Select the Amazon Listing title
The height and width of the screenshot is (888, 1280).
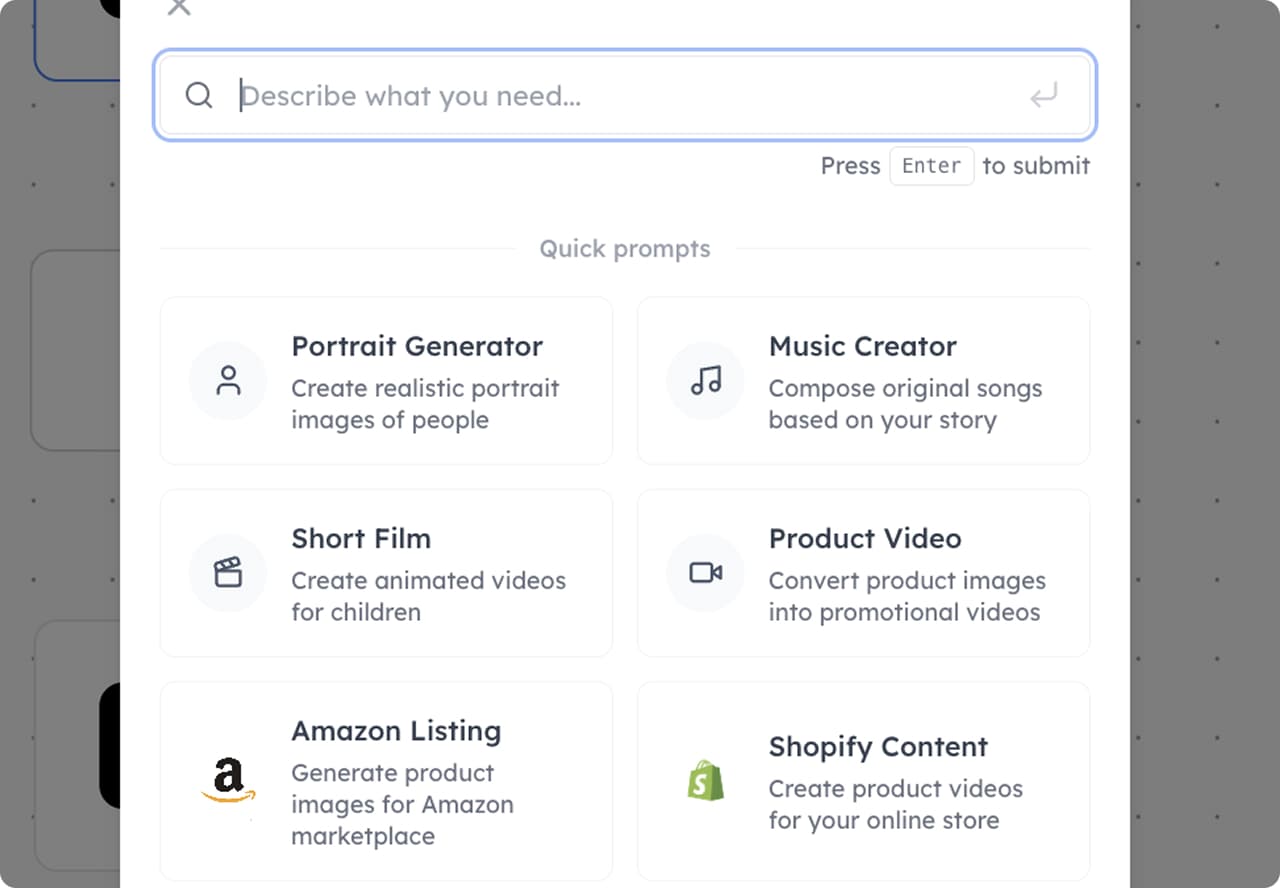[396, 731]
